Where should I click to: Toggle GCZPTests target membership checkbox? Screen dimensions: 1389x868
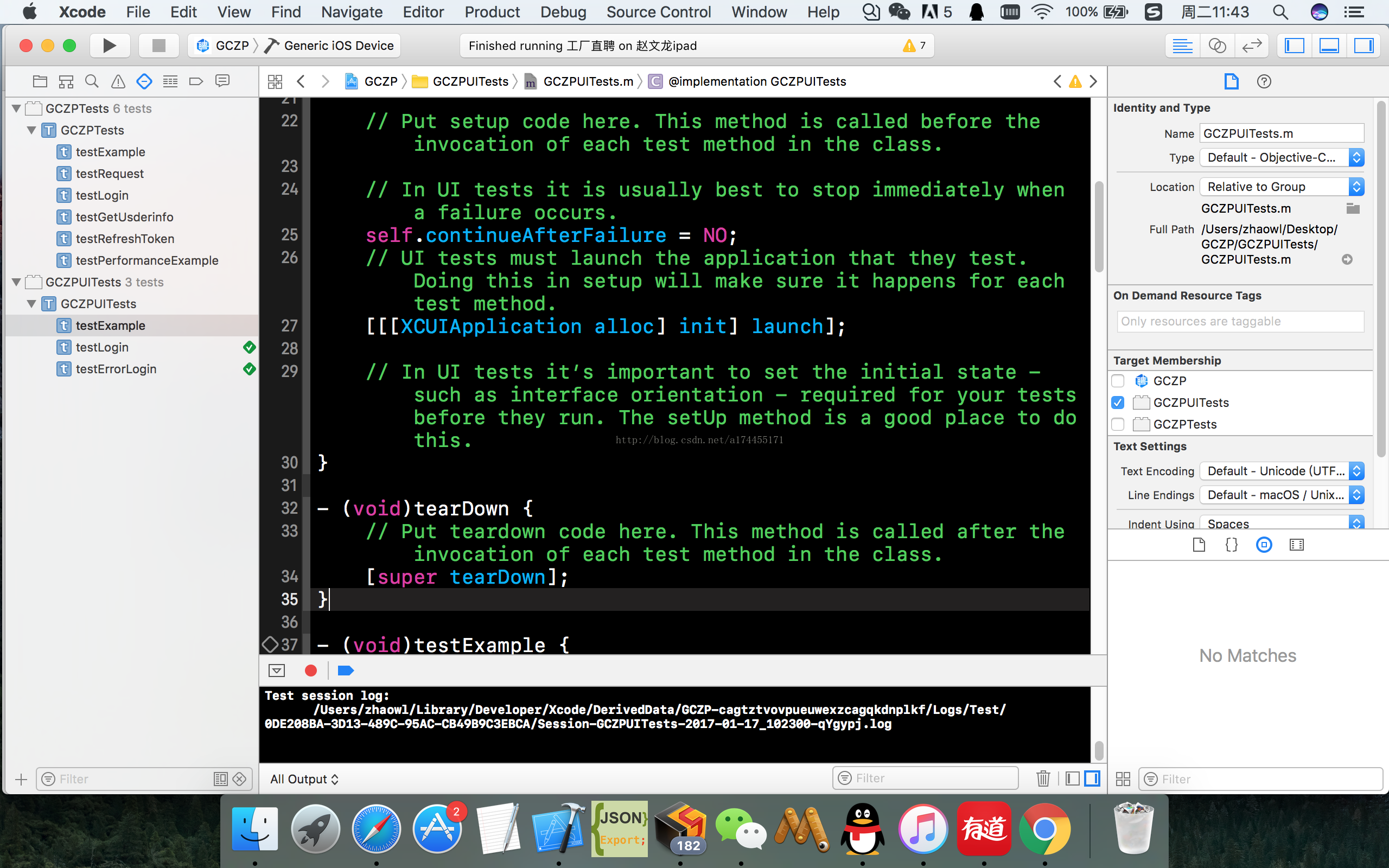1119,423
